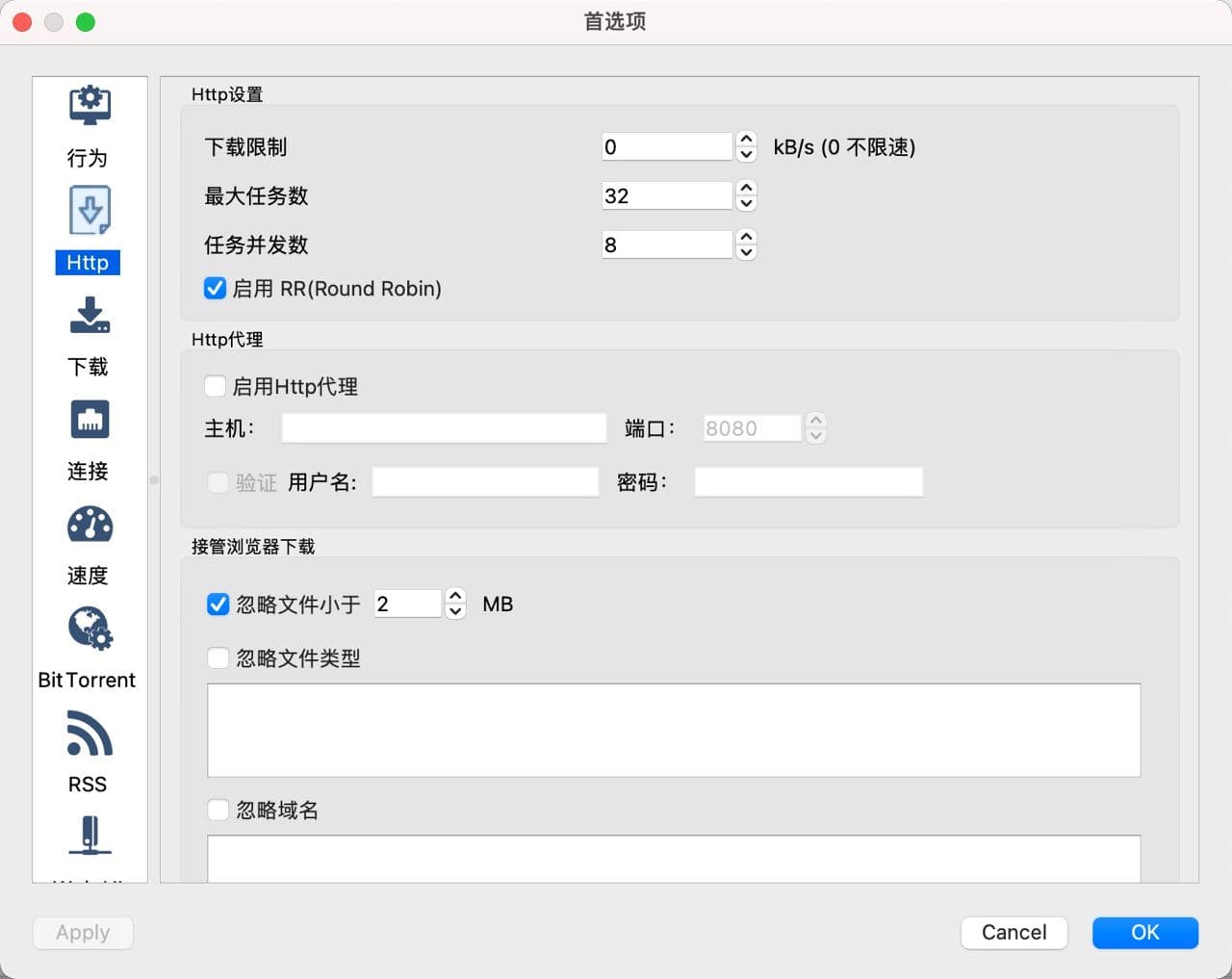
Task: Open the 行为 (Behavior) settings icon
Action: coord(90,106)
